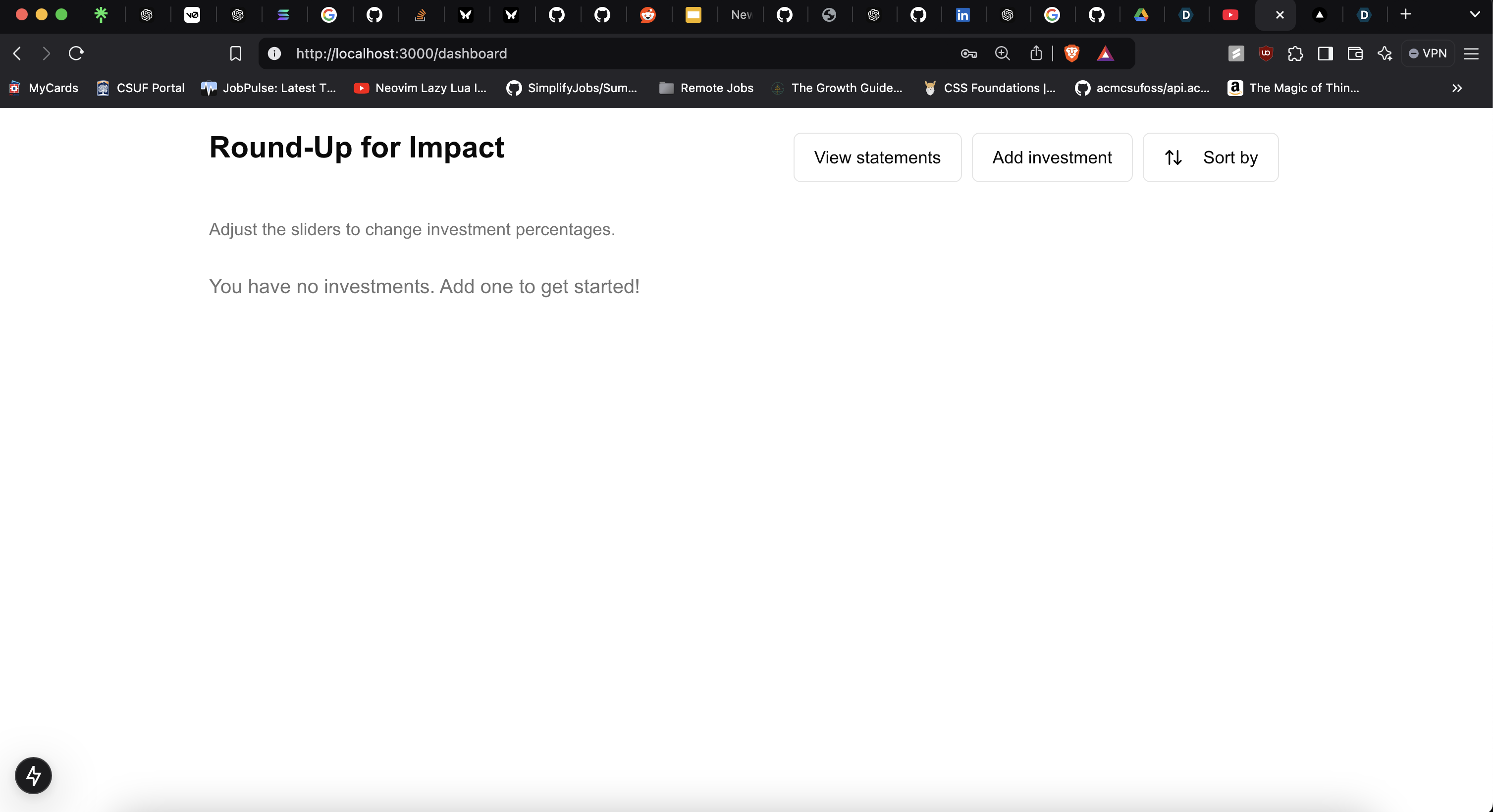Click the Leo AI sparkle icon

[x=1385, y=53]
